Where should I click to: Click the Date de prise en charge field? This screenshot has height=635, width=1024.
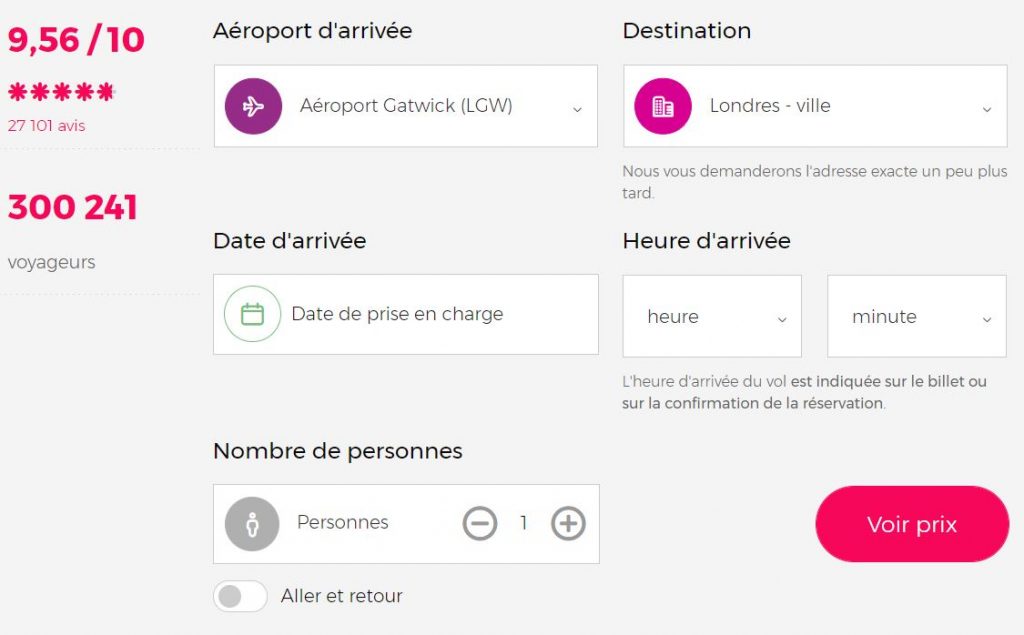tap(400, 314)
